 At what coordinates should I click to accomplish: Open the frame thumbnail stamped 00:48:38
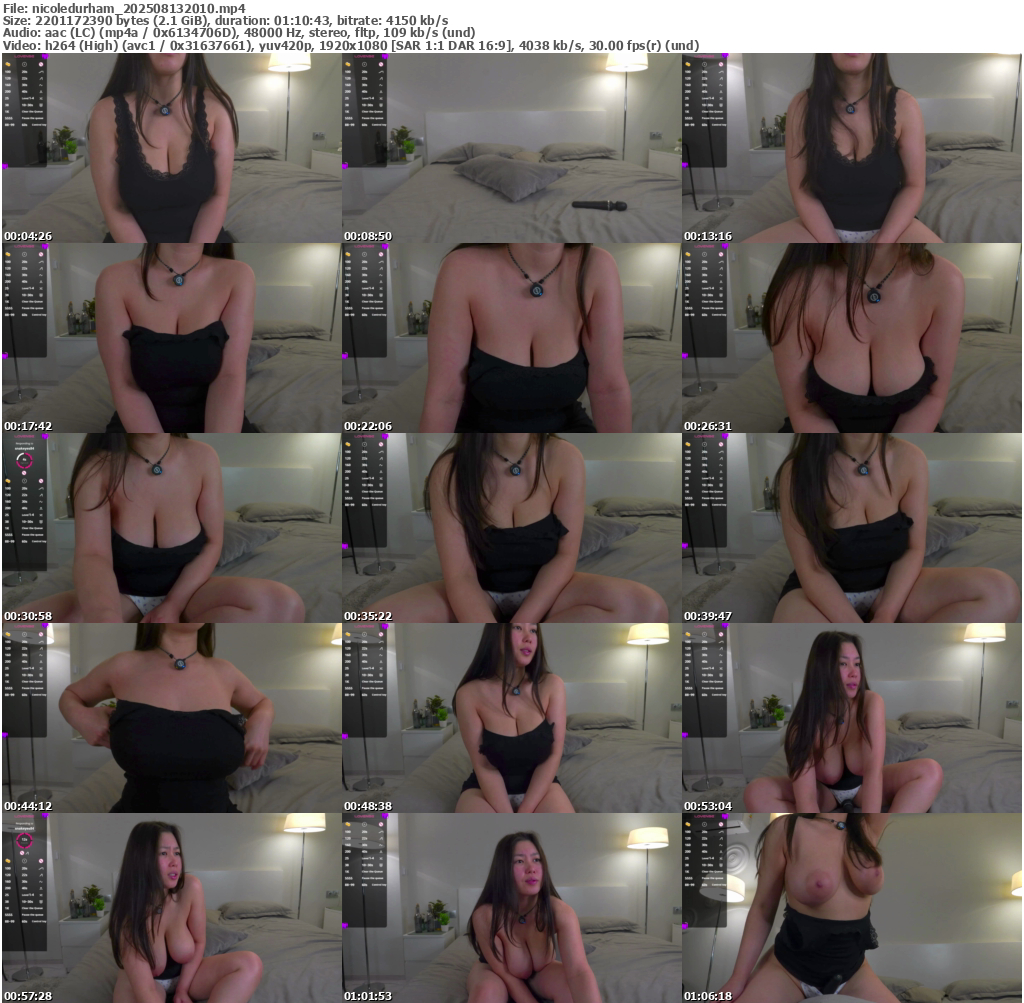tap(511, 718)
